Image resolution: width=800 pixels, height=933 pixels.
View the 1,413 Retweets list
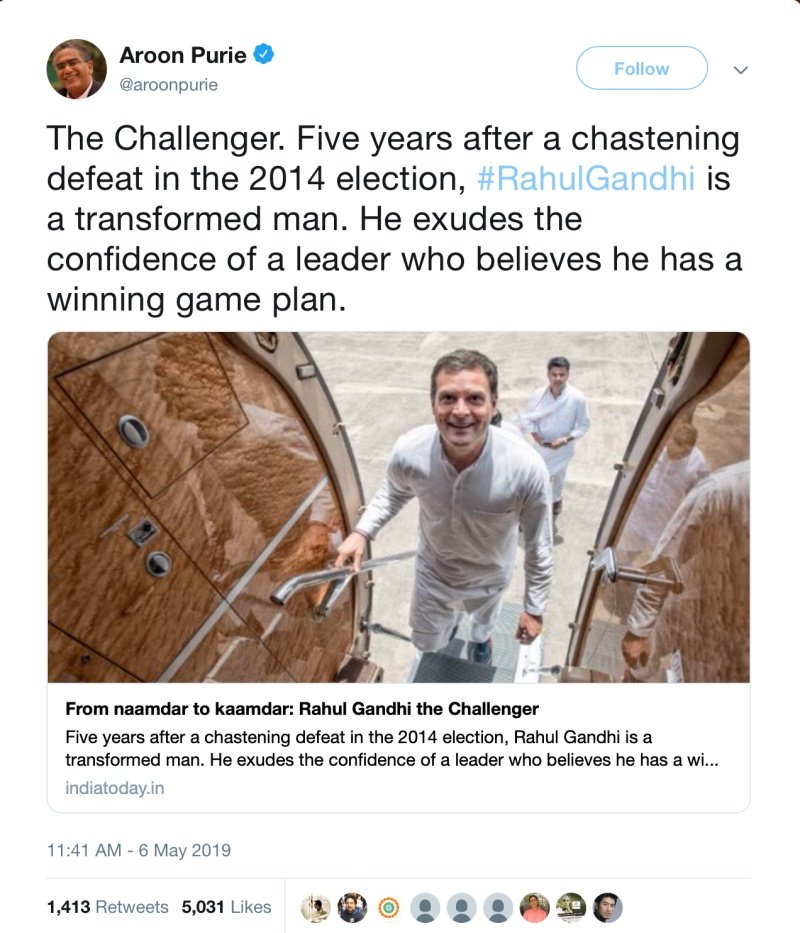click(108, 907)
